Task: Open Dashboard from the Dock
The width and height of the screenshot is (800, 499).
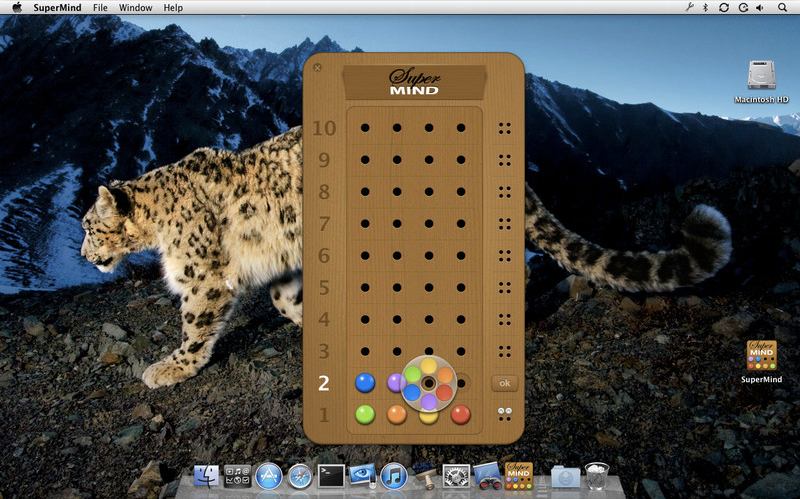Action: point(237,477)
